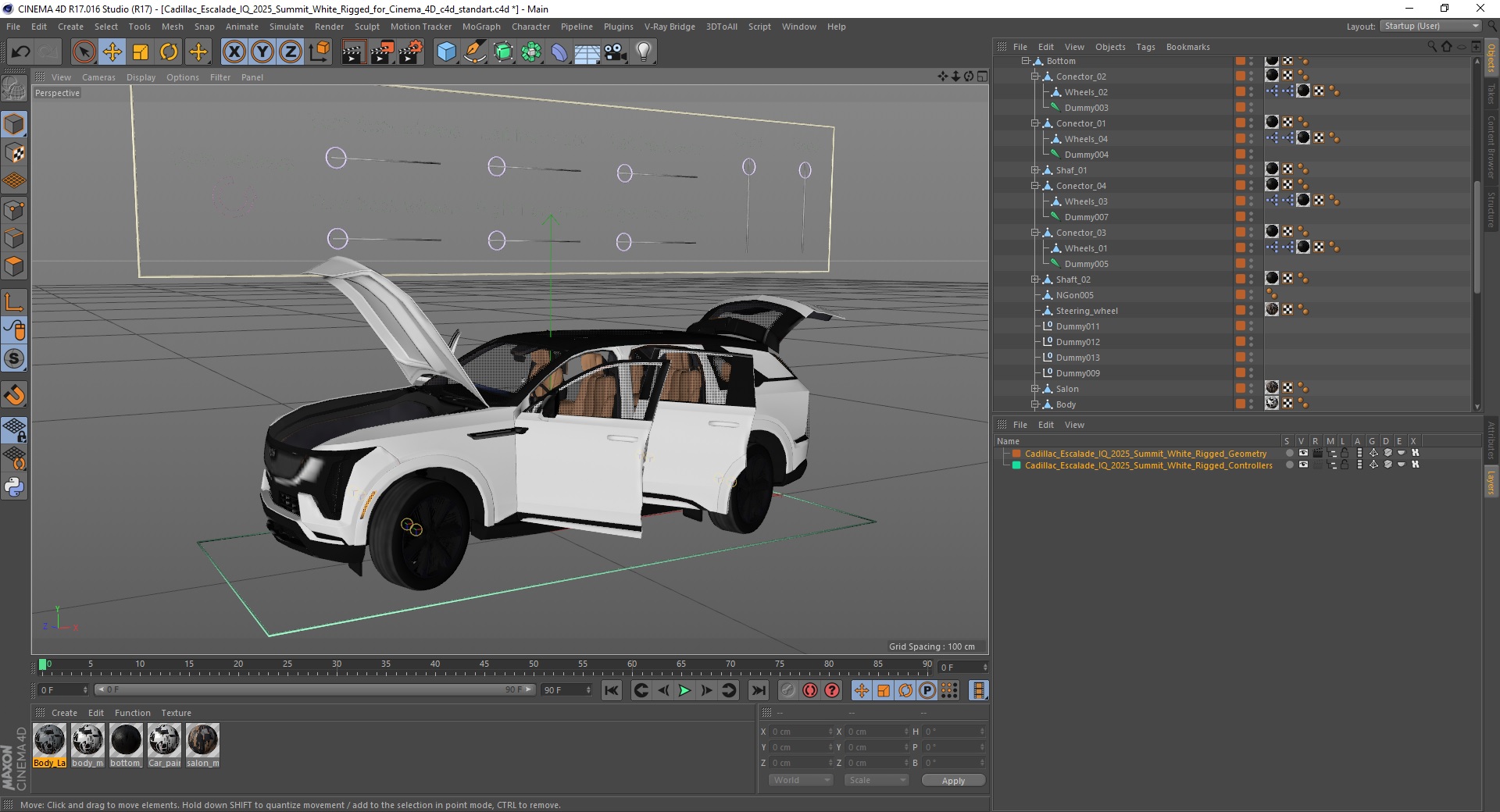Toggle autokeying button
Image resolution: width=1500 pixels, height=812 pixels.
810,690
